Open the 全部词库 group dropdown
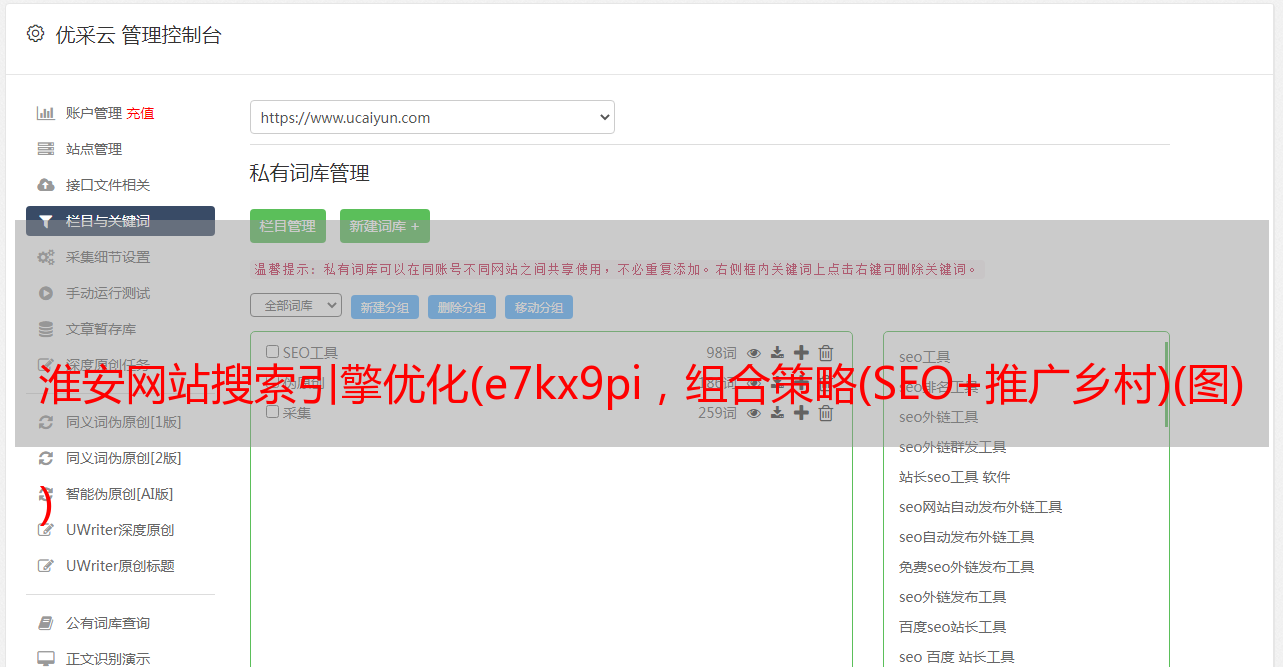 pos(296,305)
